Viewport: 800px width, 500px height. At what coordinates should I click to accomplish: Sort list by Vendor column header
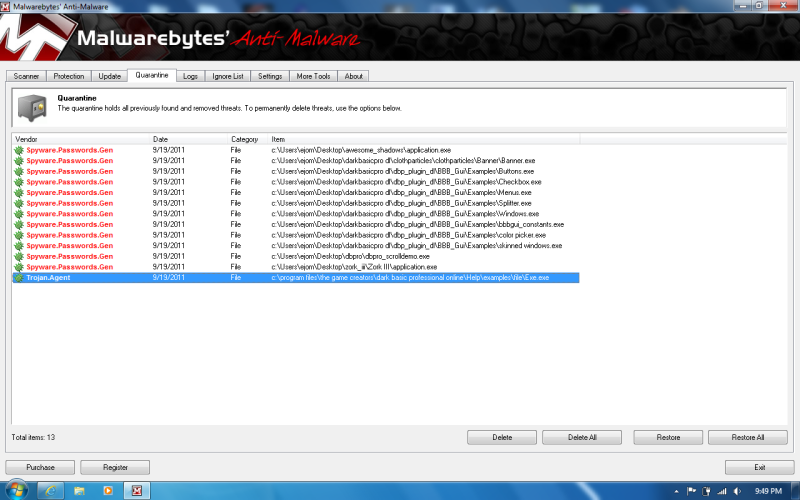(81, 139)
